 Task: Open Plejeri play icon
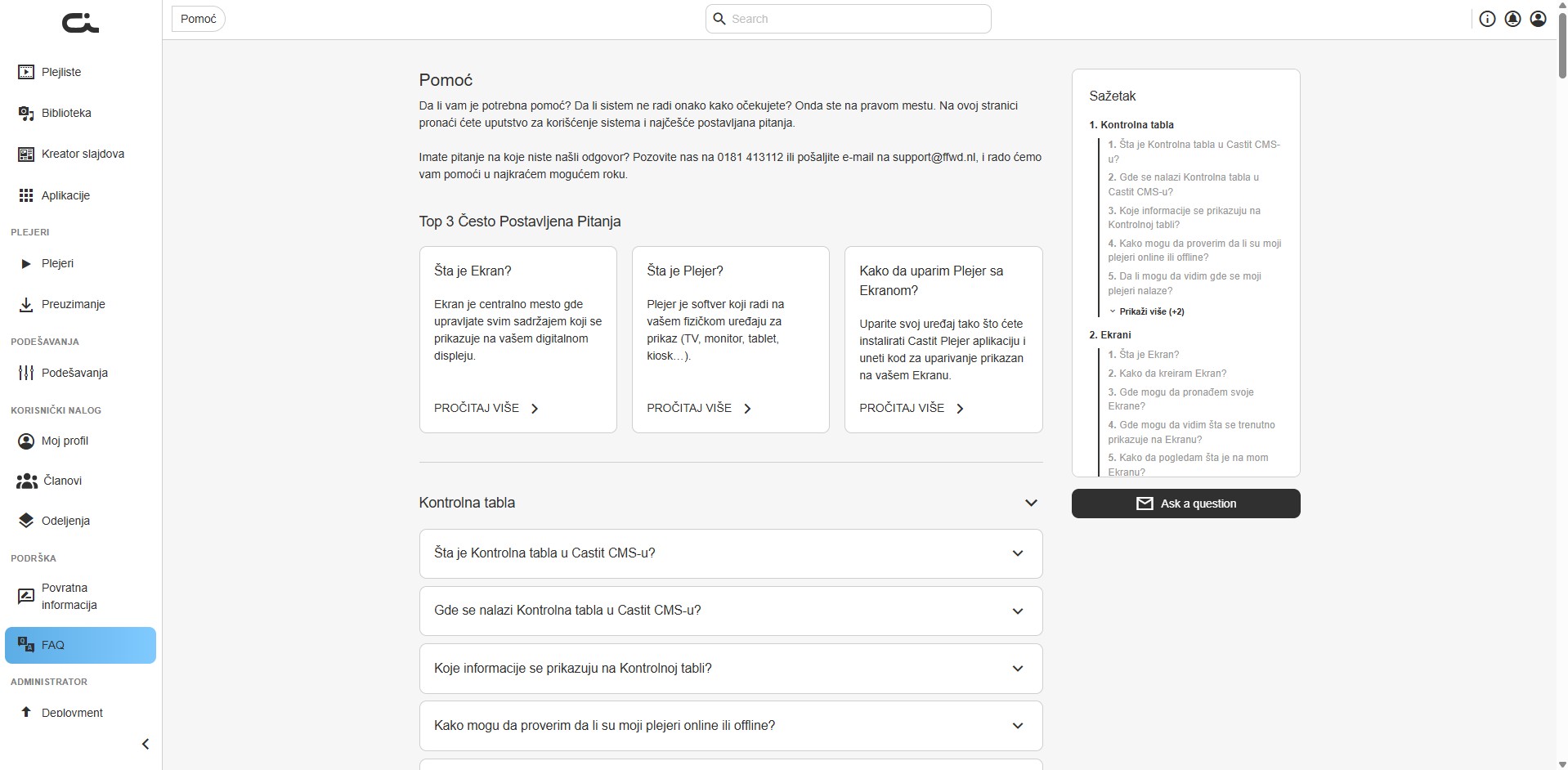point(26,263)
